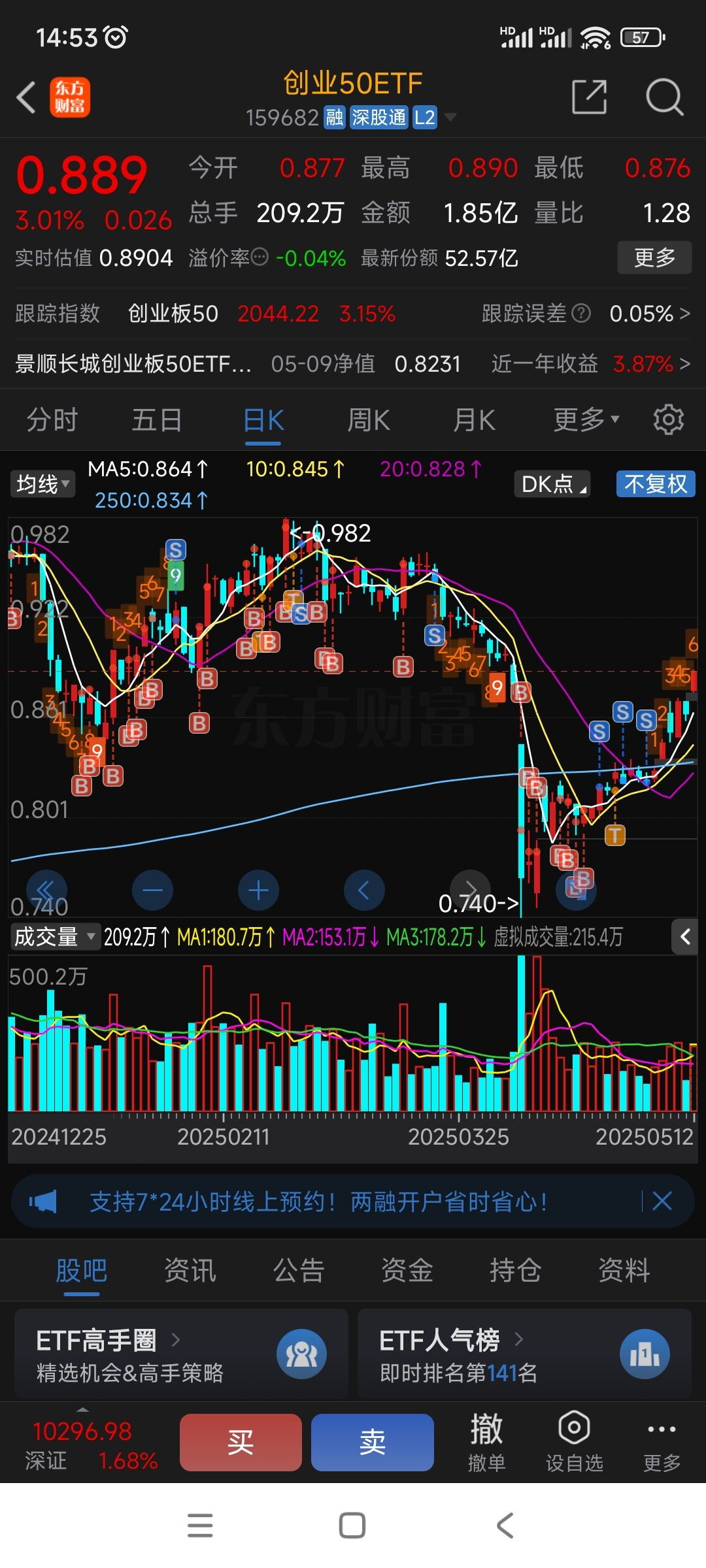Tap the 跟踪误差 question mark icon

(581, 314)
